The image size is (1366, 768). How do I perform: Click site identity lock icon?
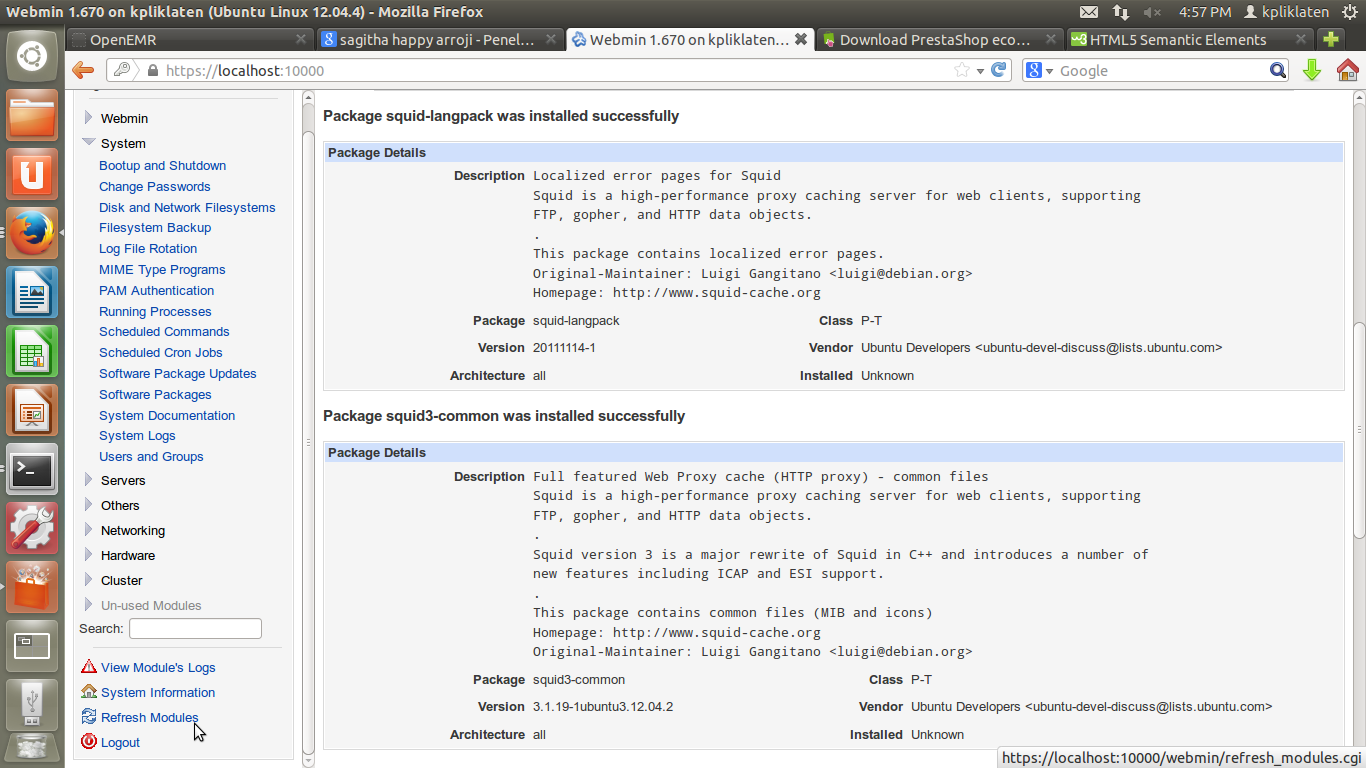tap(153, 71)
